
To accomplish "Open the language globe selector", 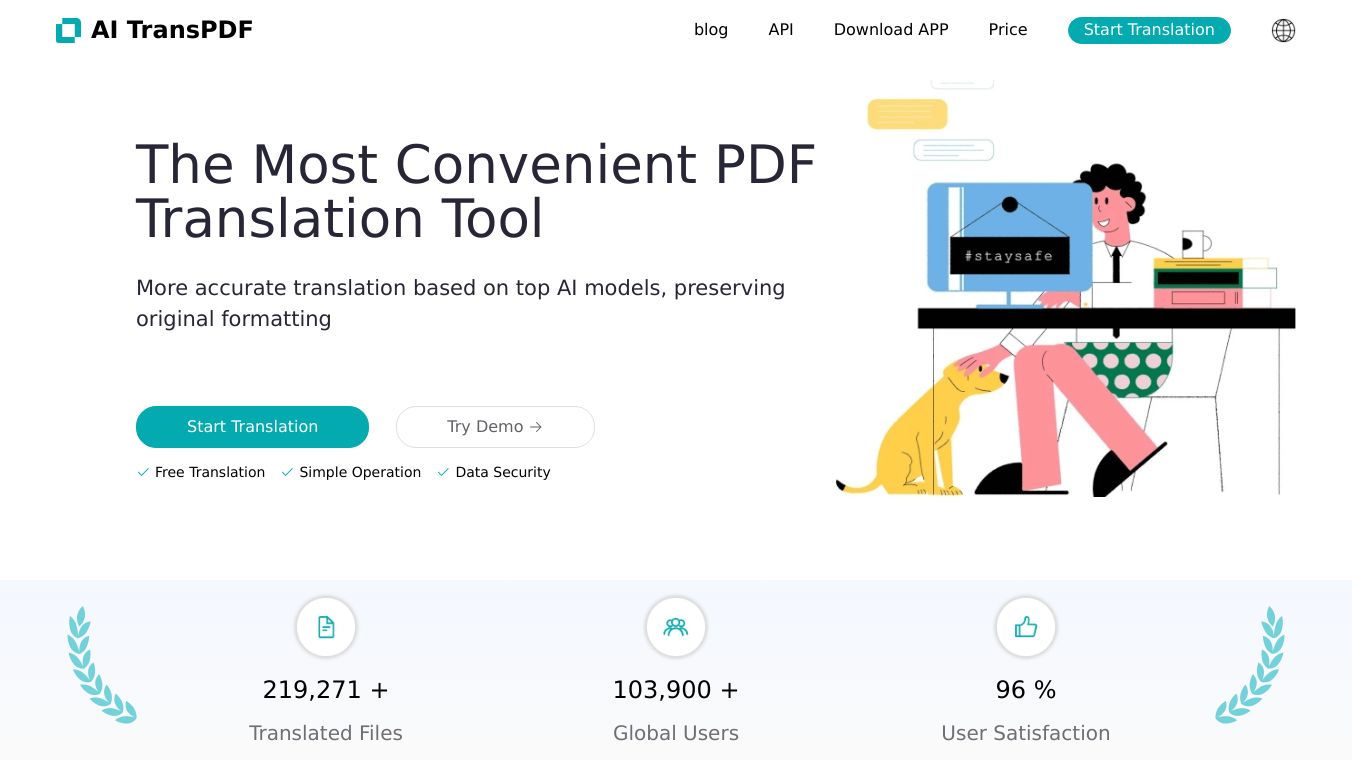I will (x=1283, y=30).
